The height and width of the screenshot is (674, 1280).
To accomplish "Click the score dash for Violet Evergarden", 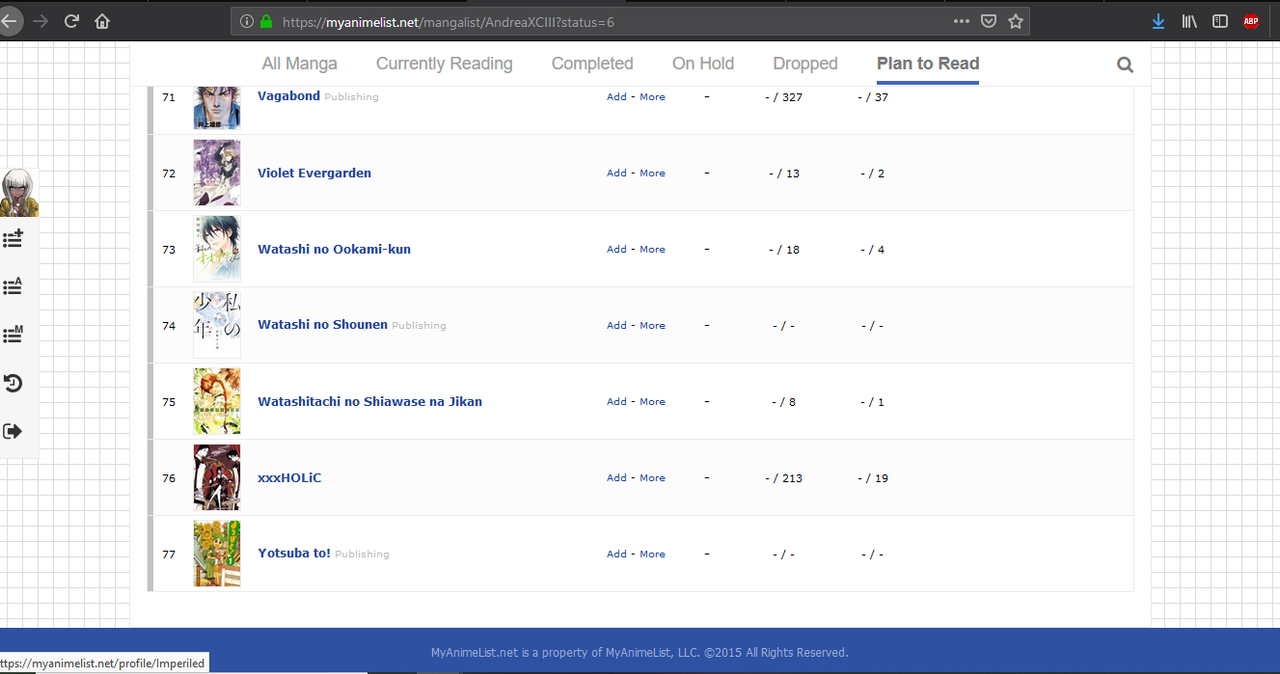I will pyautogui.click(x=707, y=173).
